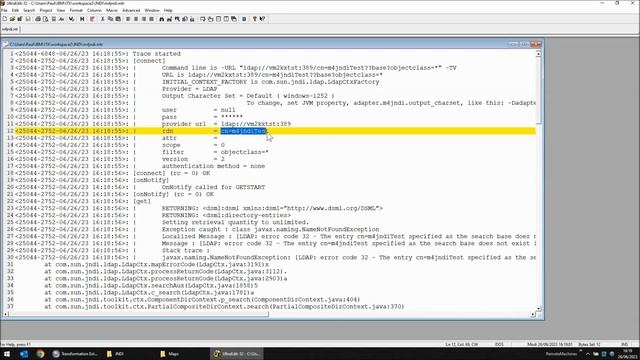Click the vertical scrollbar down arrow
The height and width of the screenshot is (360, 640).
538,309
